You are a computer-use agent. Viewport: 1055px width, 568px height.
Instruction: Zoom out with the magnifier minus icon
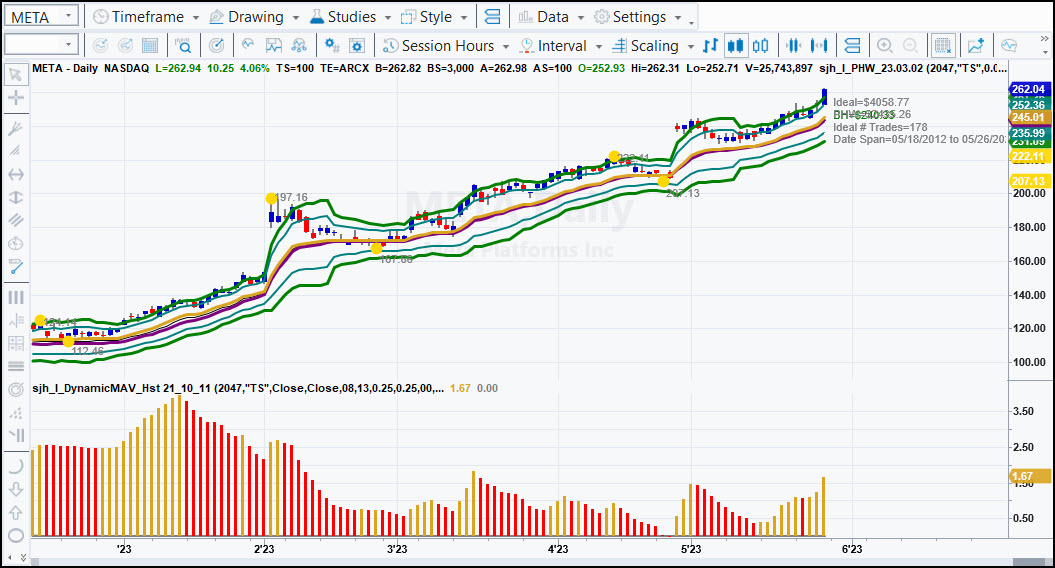click(x=910, y=46)
